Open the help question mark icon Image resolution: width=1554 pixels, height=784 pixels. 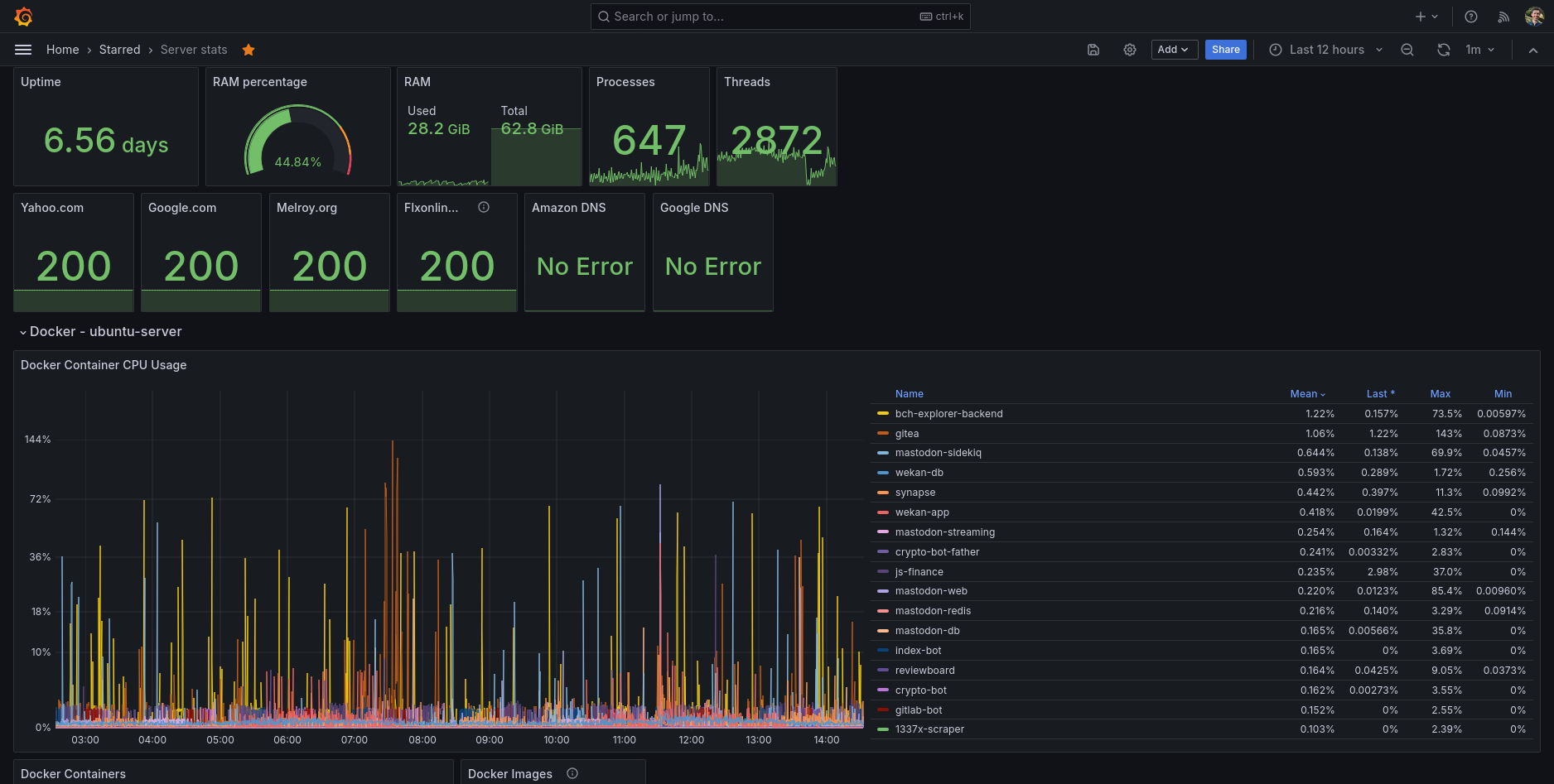pos(1471,17)
